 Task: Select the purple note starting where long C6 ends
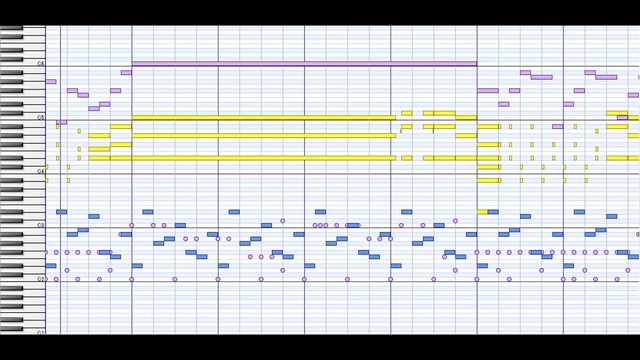point(488,91)
